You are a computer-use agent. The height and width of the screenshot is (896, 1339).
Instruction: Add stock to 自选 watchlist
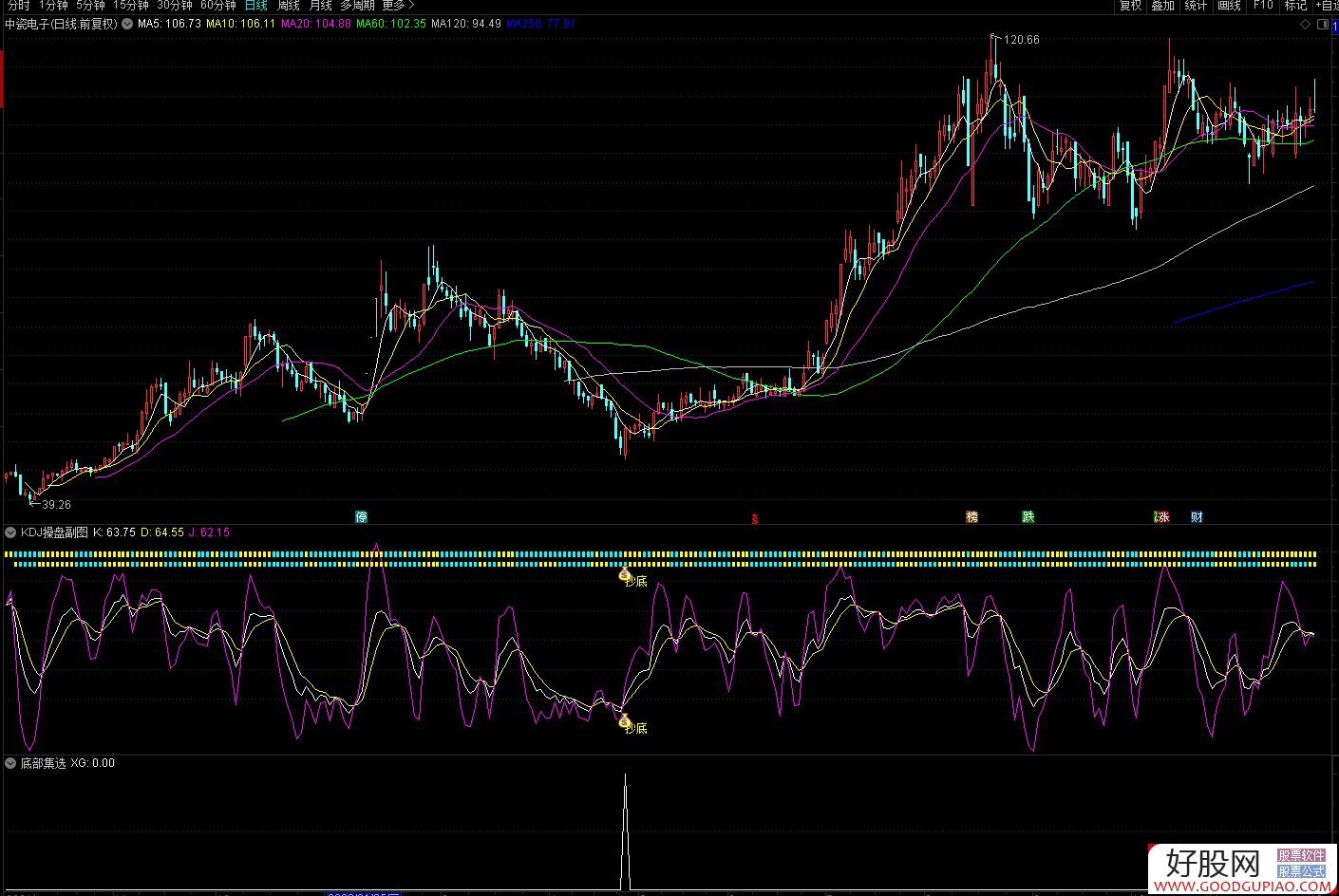[1328, 5]
